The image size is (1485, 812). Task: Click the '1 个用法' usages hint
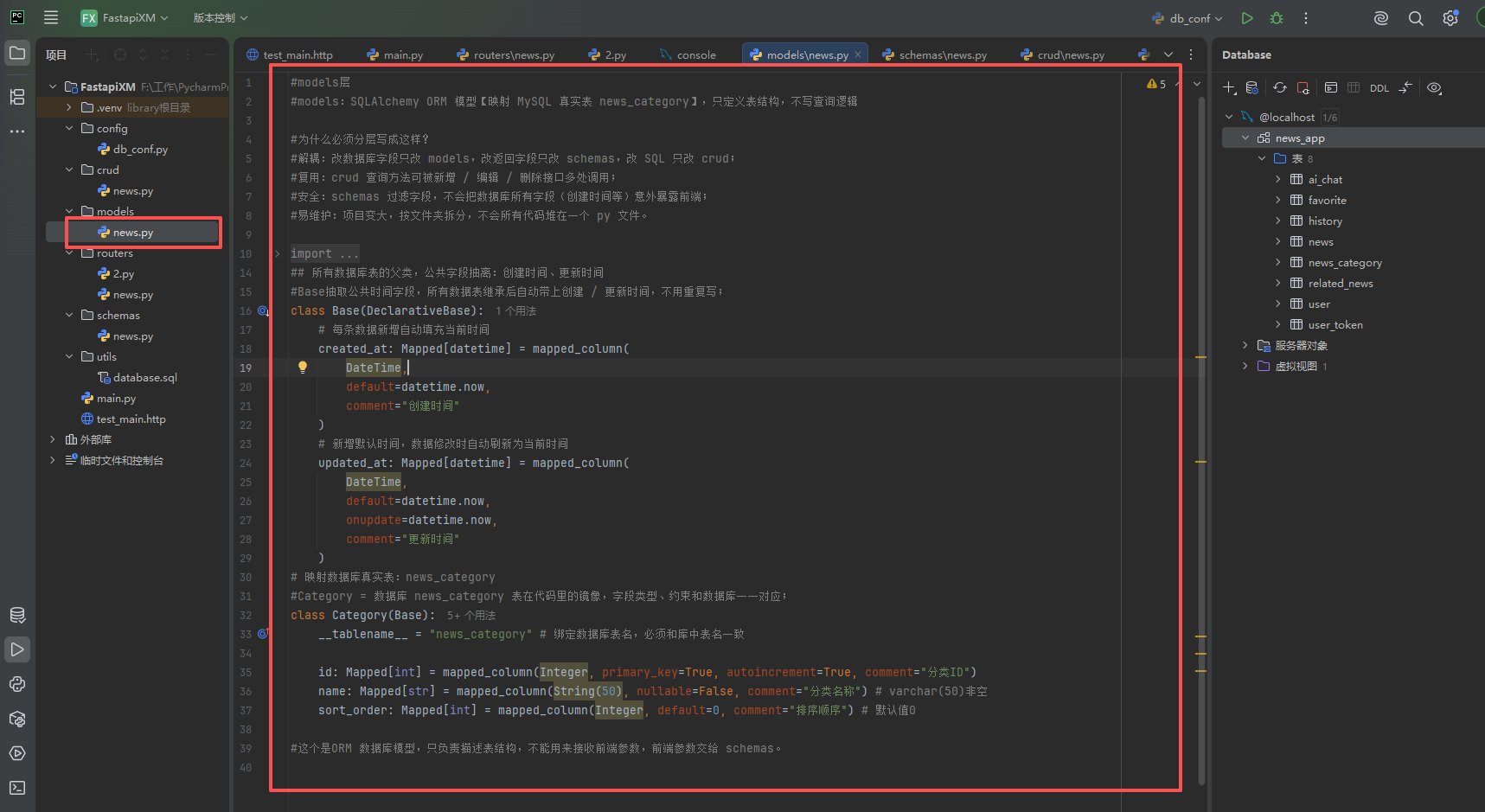515,310
